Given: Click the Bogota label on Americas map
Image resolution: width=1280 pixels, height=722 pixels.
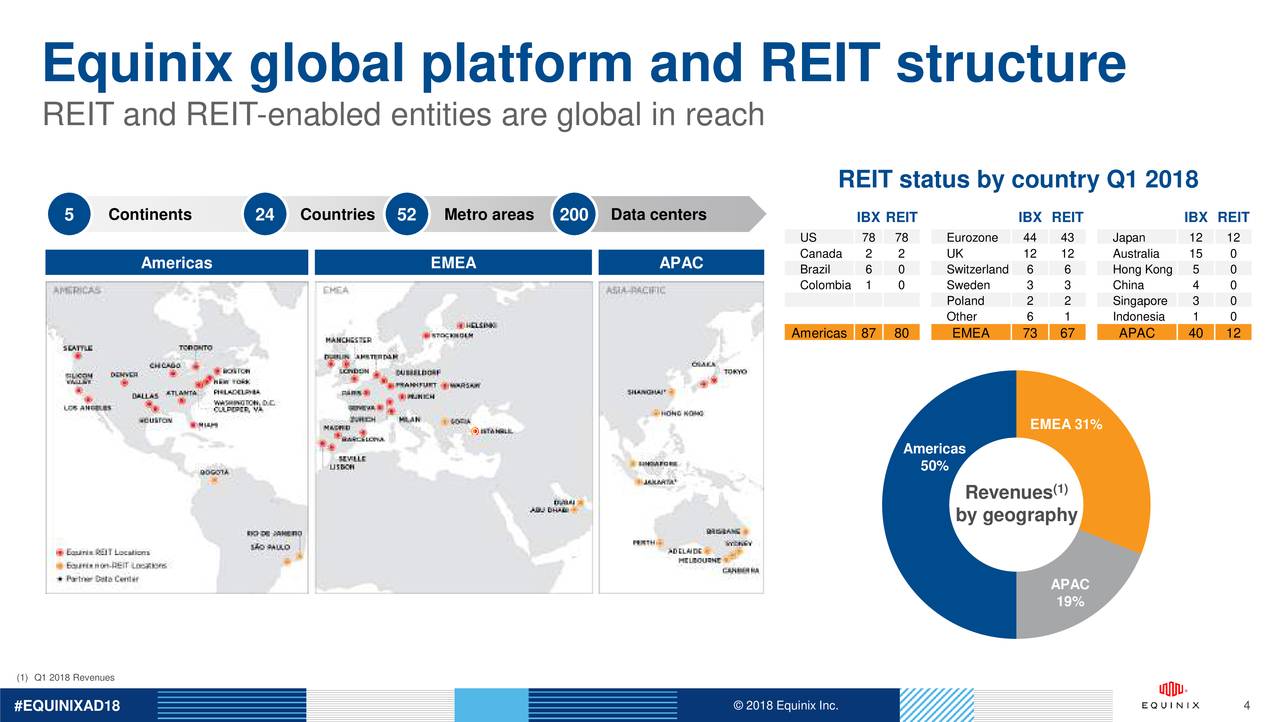Looking at the screenshot, I should pyautogui.click(x=215, y=471).
